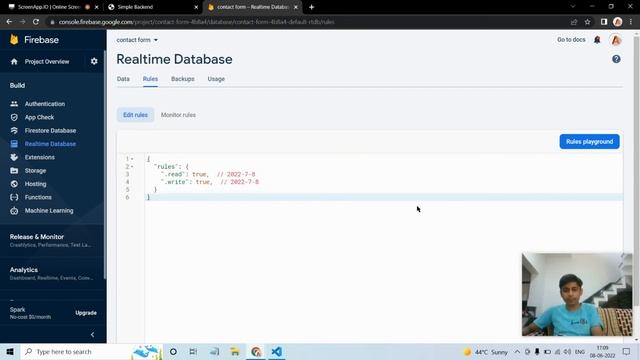640x360 pixels.
Task: Collapse the Firebase sidebar with chevron
Action: (92, 335)
